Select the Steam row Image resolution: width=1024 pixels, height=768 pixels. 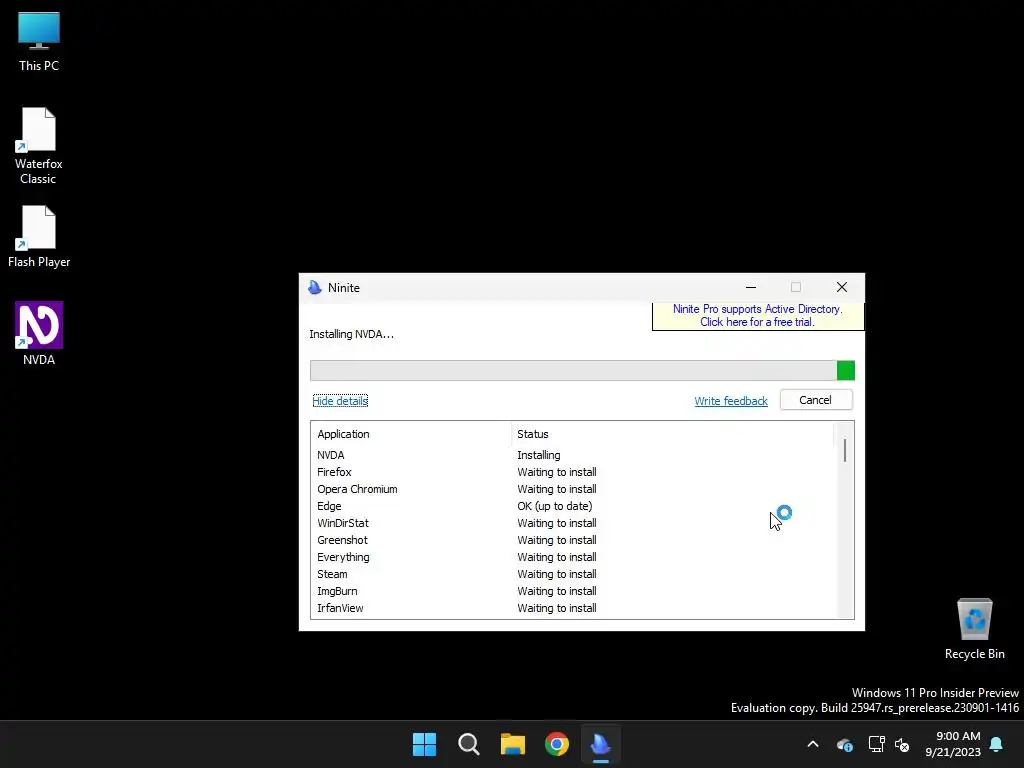573,573
